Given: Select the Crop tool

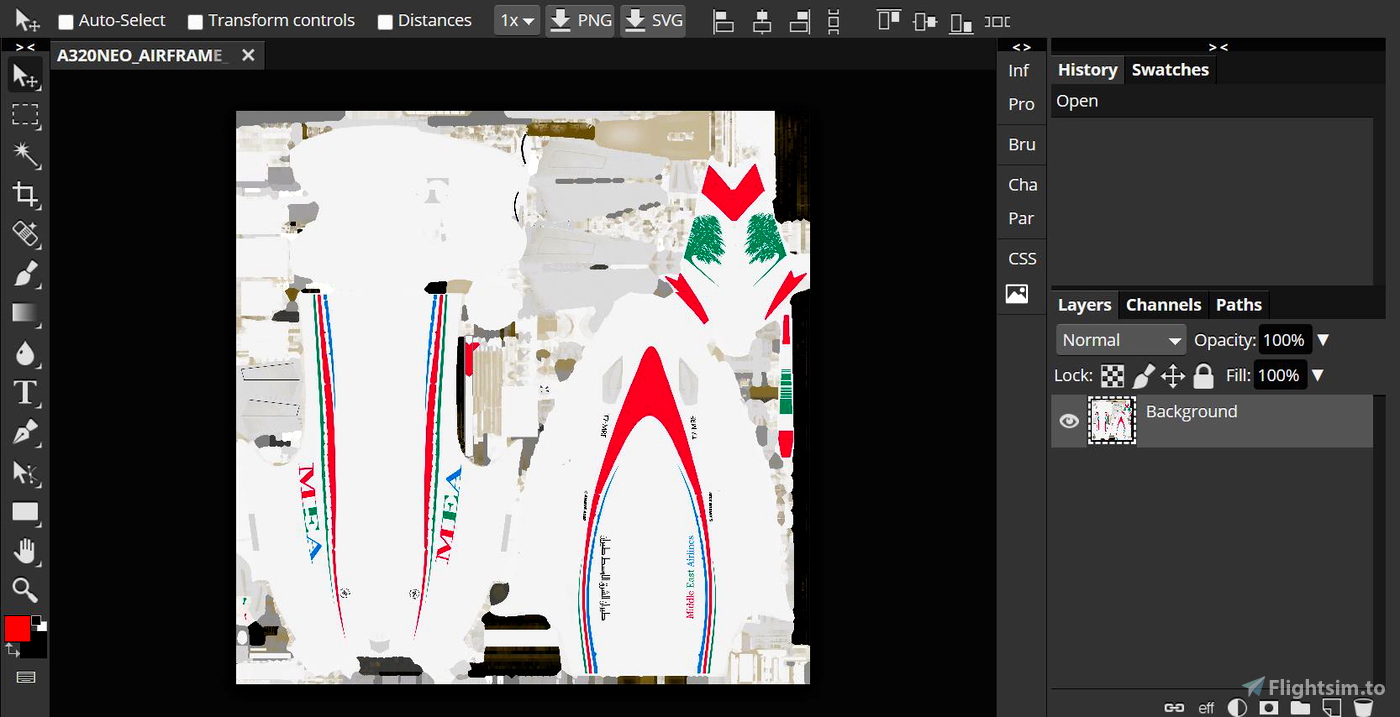Looking at the screenshot, I should pyautogui.click(x=26, y=194).
